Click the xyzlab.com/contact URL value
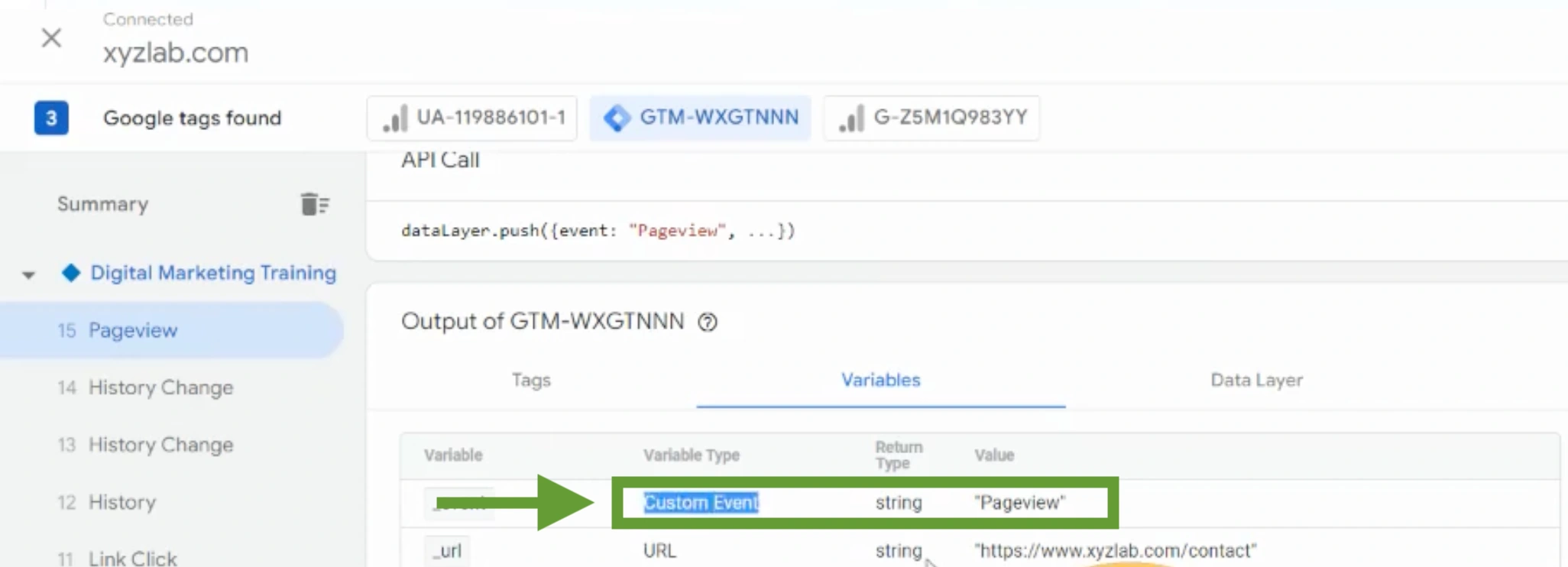Viewport: 1568px width, 567px height. click(1115, 550)
